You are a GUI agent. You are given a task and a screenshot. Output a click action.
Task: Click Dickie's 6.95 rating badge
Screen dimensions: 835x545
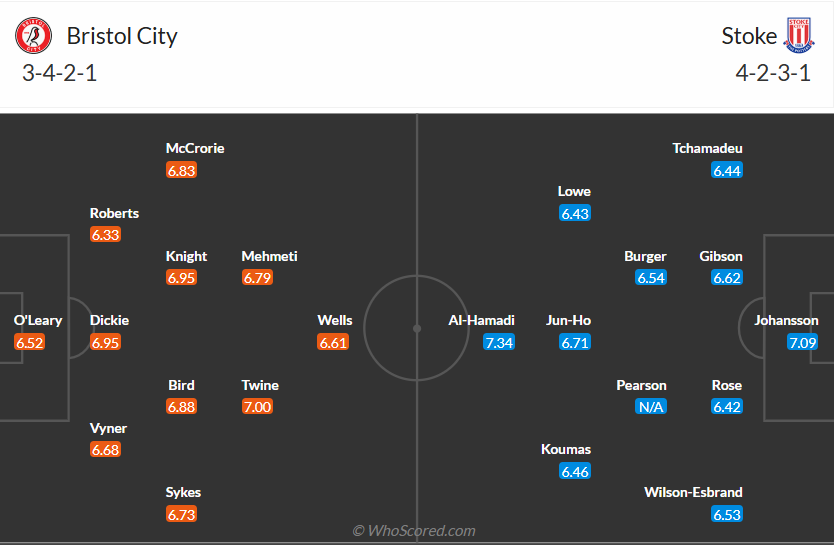(x=105, y=342)
